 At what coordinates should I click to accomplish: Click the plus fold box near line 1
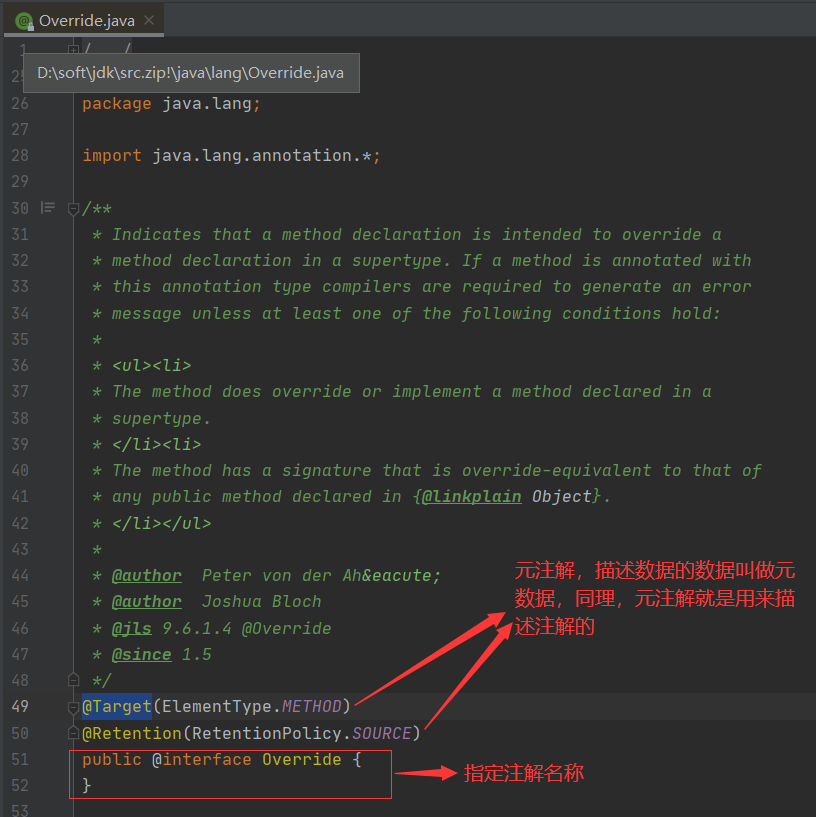pos(72,48)
